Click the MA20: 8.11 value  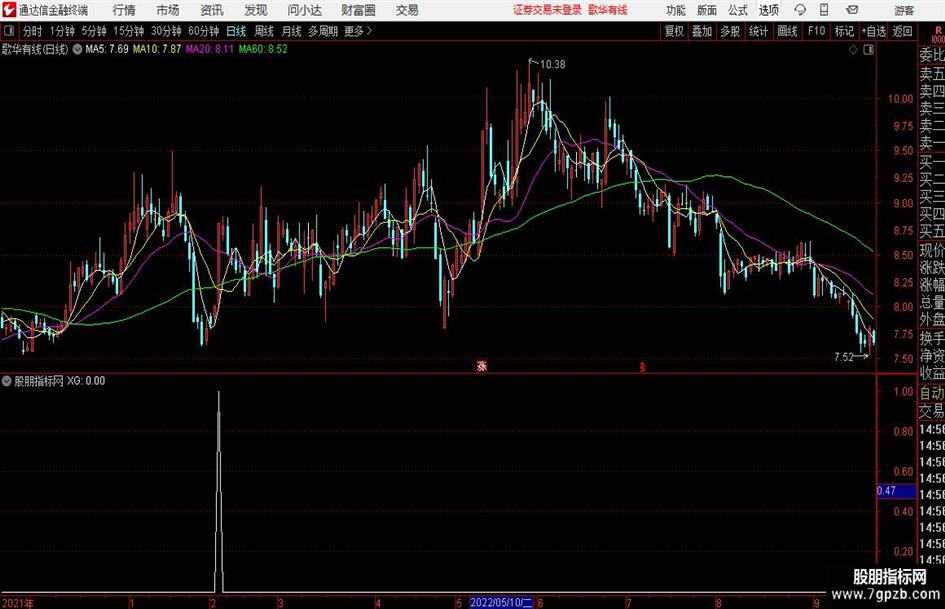pos(209,49)
